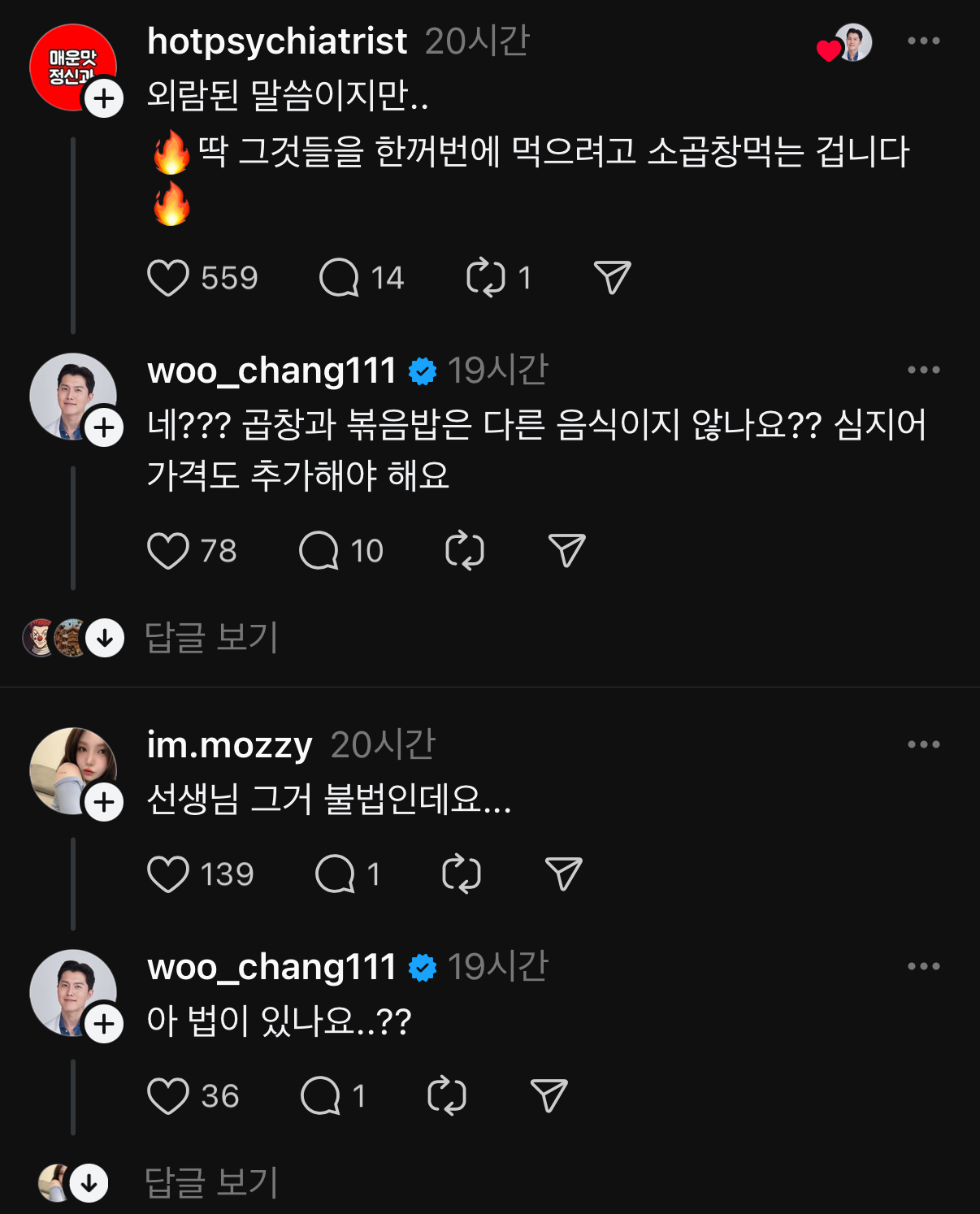
Task: Expand replies under woo_chang111's first reply
Action: (x=211, y=637)
